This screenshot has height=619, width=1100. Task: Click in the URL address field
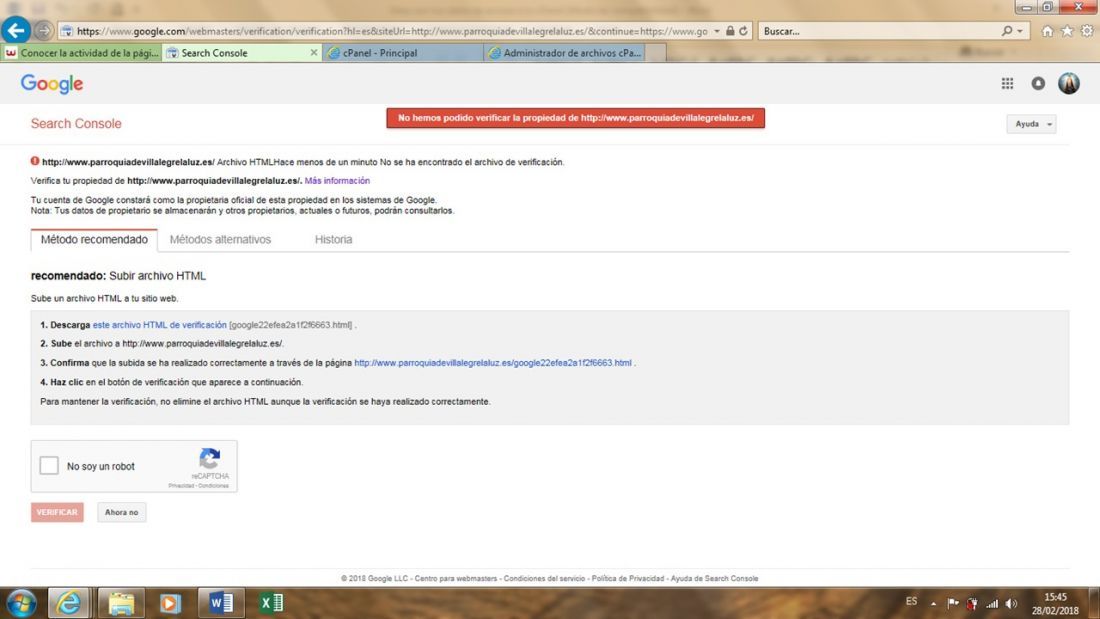click(391, 31)
